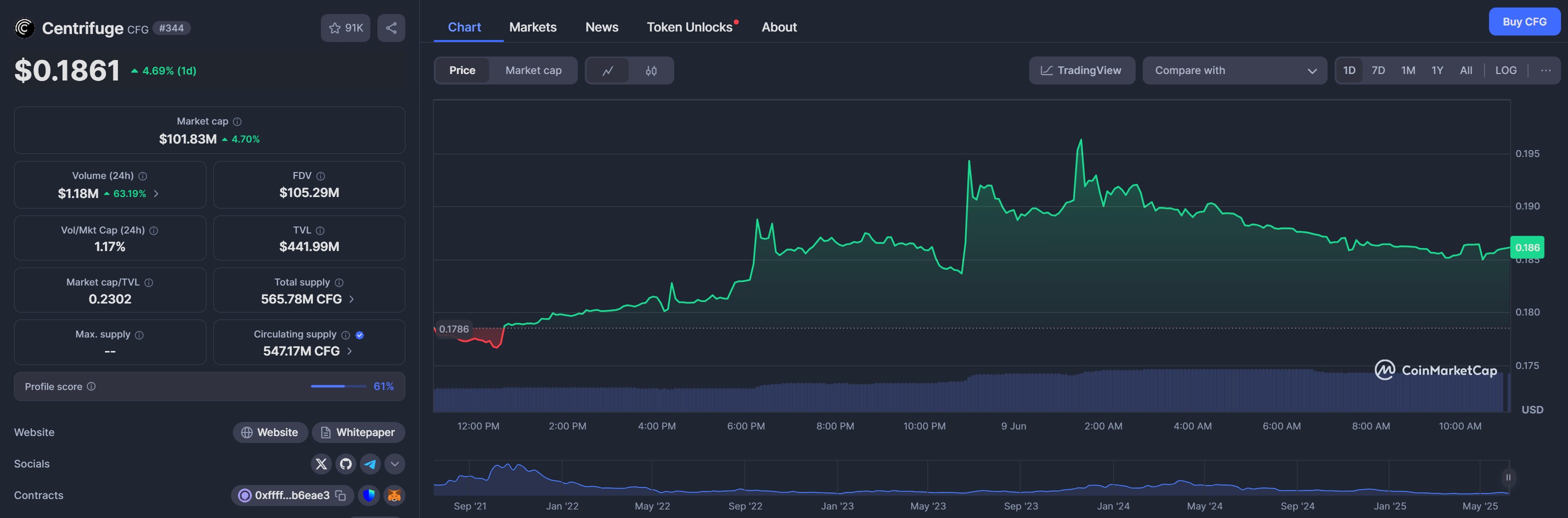Open the Markets tab

pos(533,27)
